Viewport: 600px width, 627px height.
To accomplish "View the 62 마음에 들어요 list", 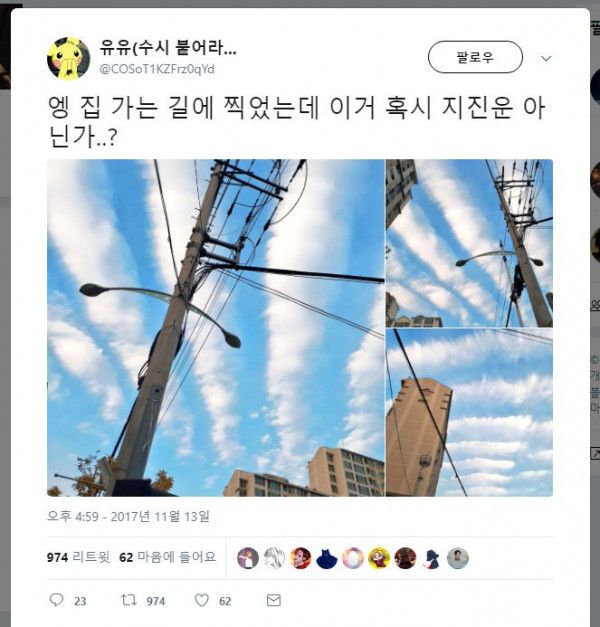I will click(x=168, y=557).
